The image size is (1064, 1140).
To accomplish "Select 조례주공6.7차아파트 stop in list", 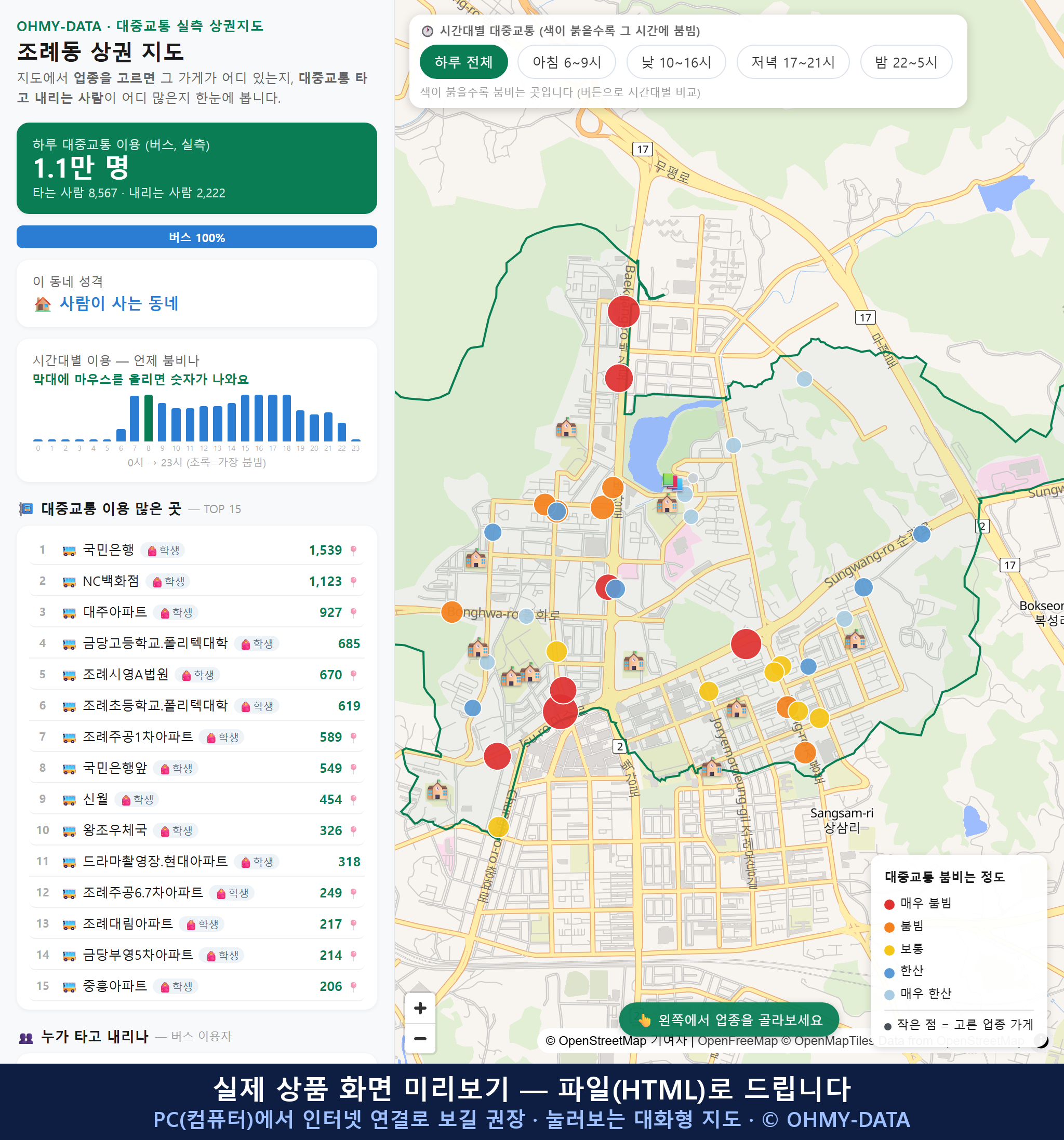I will click(x=197, y=893).
